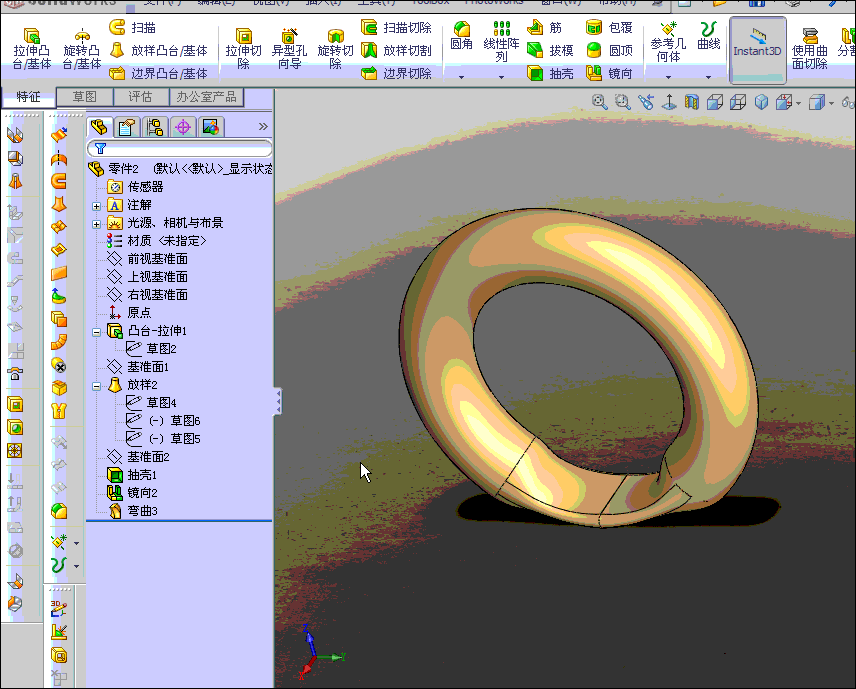
Task: Expand the manager panel tabs chevron
Action: tap(263, 127)
